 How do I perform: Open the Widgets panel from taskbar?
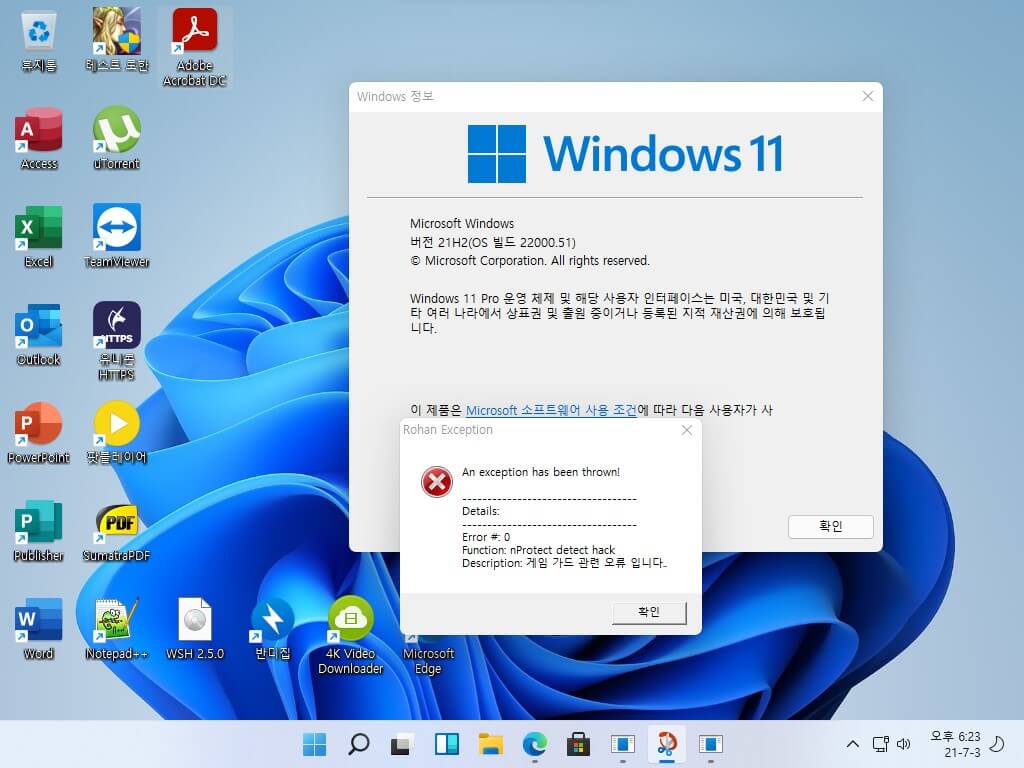pos(447,744)
